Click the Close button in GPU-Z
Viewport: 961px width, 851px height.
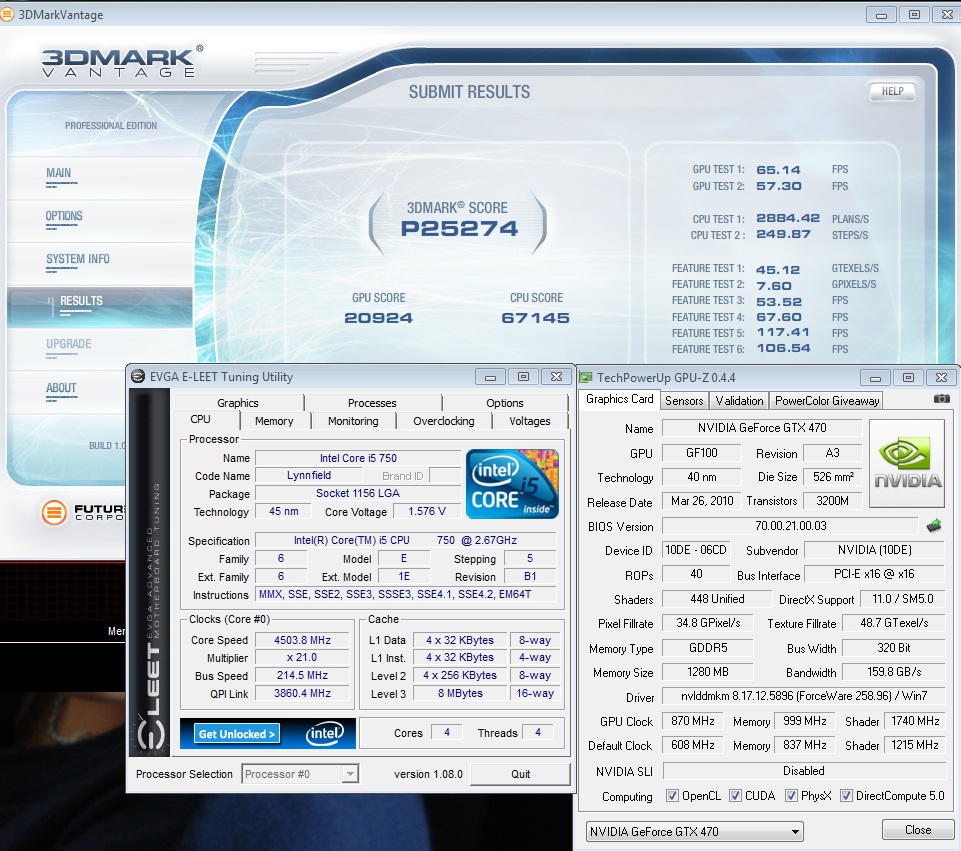point(917,830)
